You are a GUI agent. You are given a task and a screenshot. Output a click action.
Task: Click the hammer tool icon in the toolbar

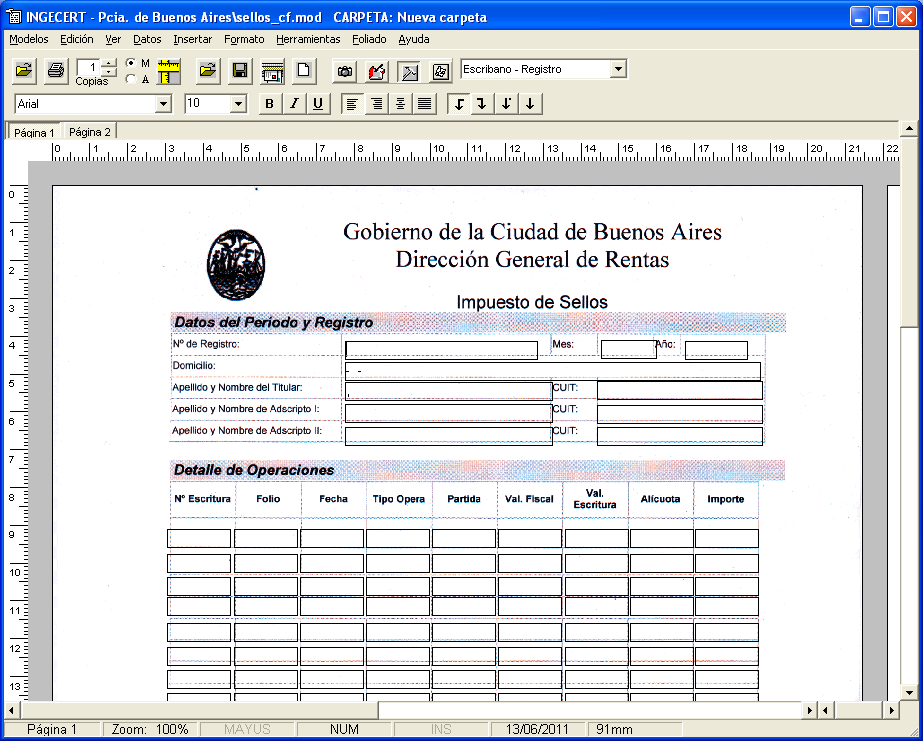click(409, 71)
